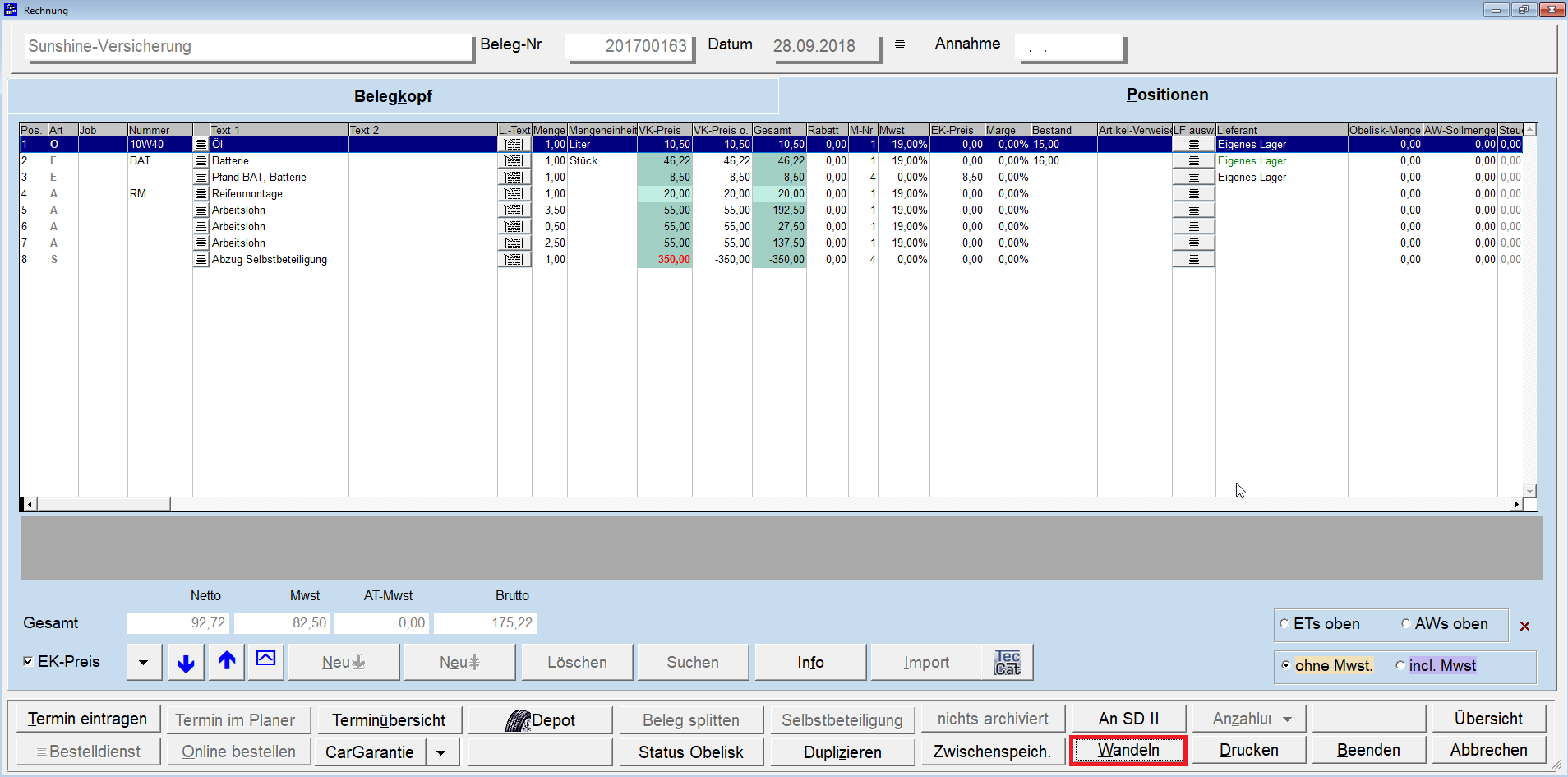Open the Depot tire button

(541, 720)
